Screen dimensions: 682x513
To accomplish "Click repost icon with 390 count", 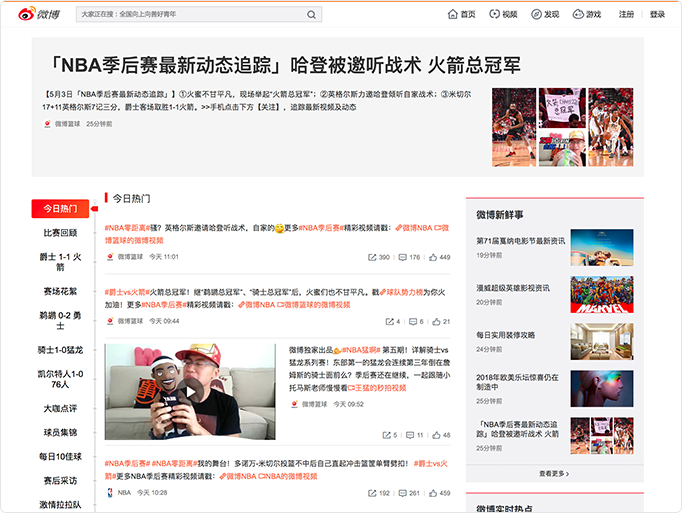I will click(x=372, y=257).
